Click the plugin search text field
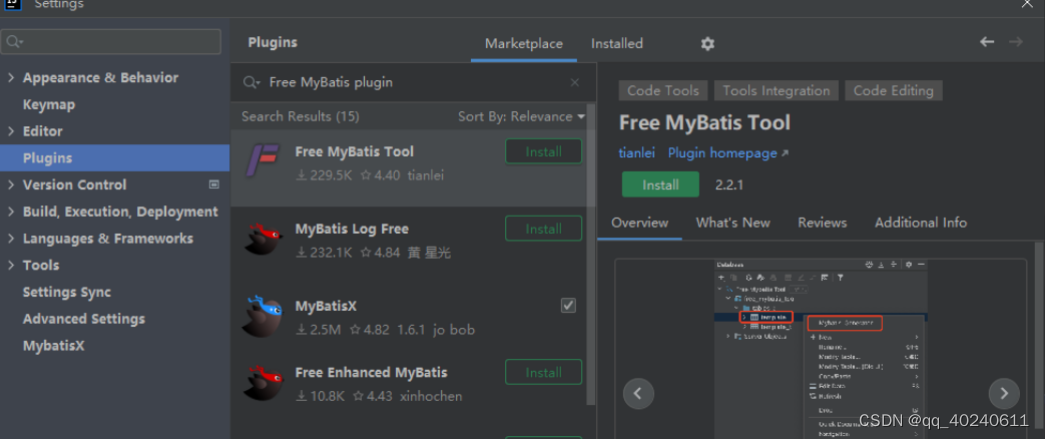The height and width of the screenshot is (439, 1045). [x=413, y=83]
